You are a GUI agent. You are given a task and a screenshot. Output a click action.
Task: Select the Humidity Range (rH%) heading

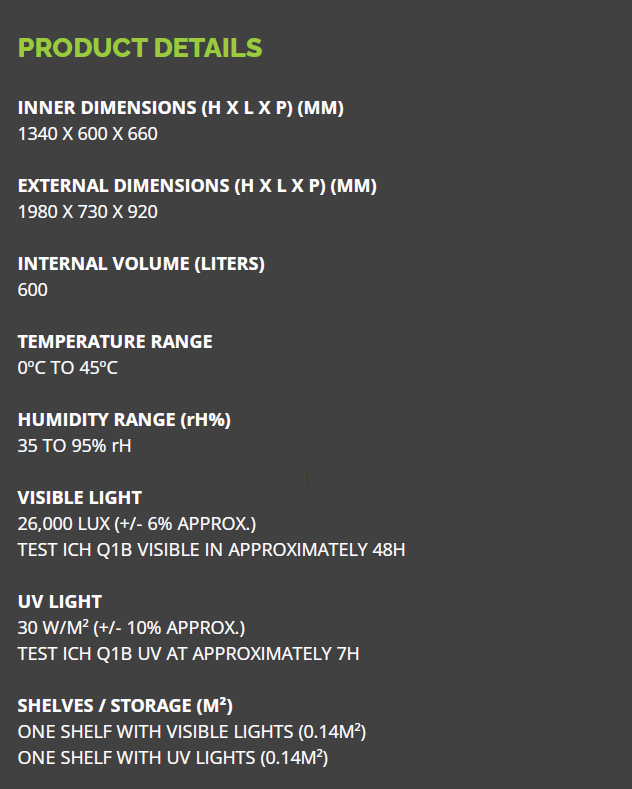click(124, 420)
